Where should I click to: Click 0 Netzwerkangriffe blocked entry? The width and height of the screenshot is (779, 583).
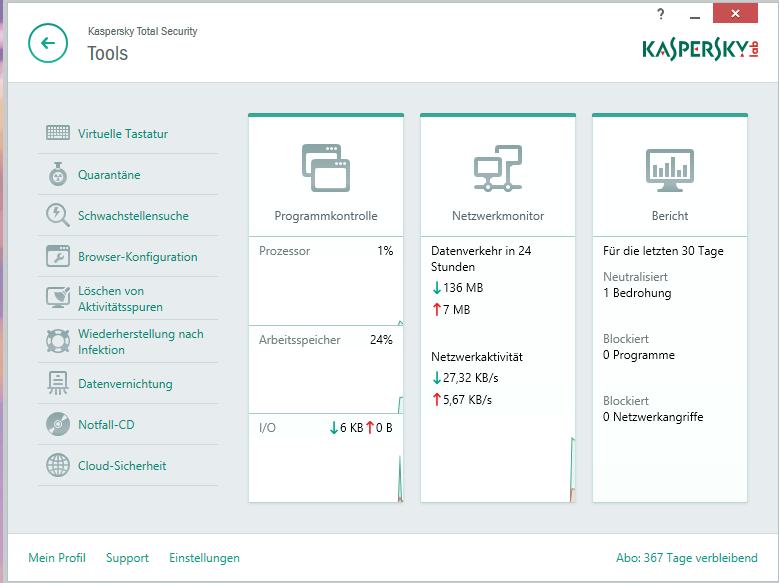(653, 417)
